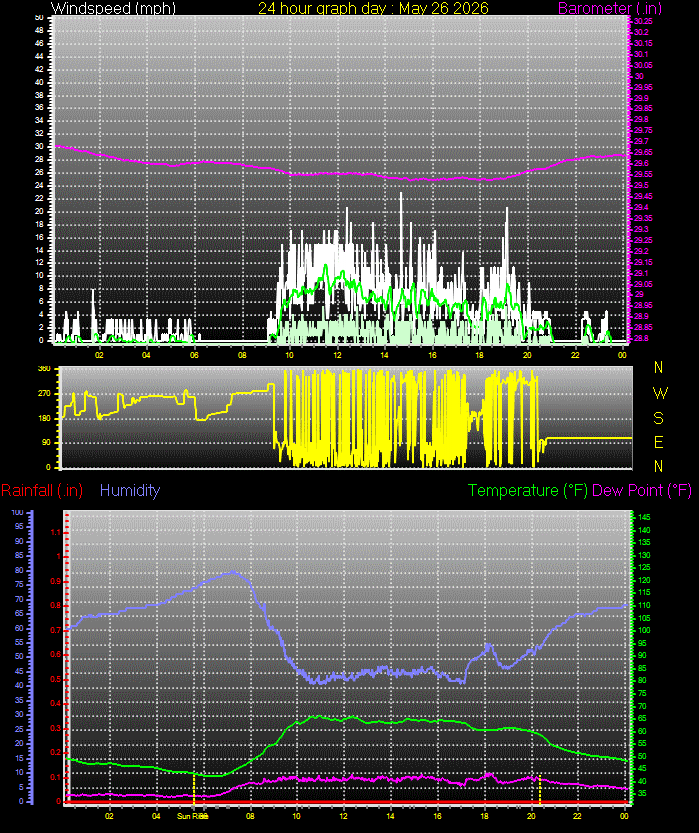Click the "0.5" value on rainfall axis
Screen dimensions: 699x833
[56, 679]
